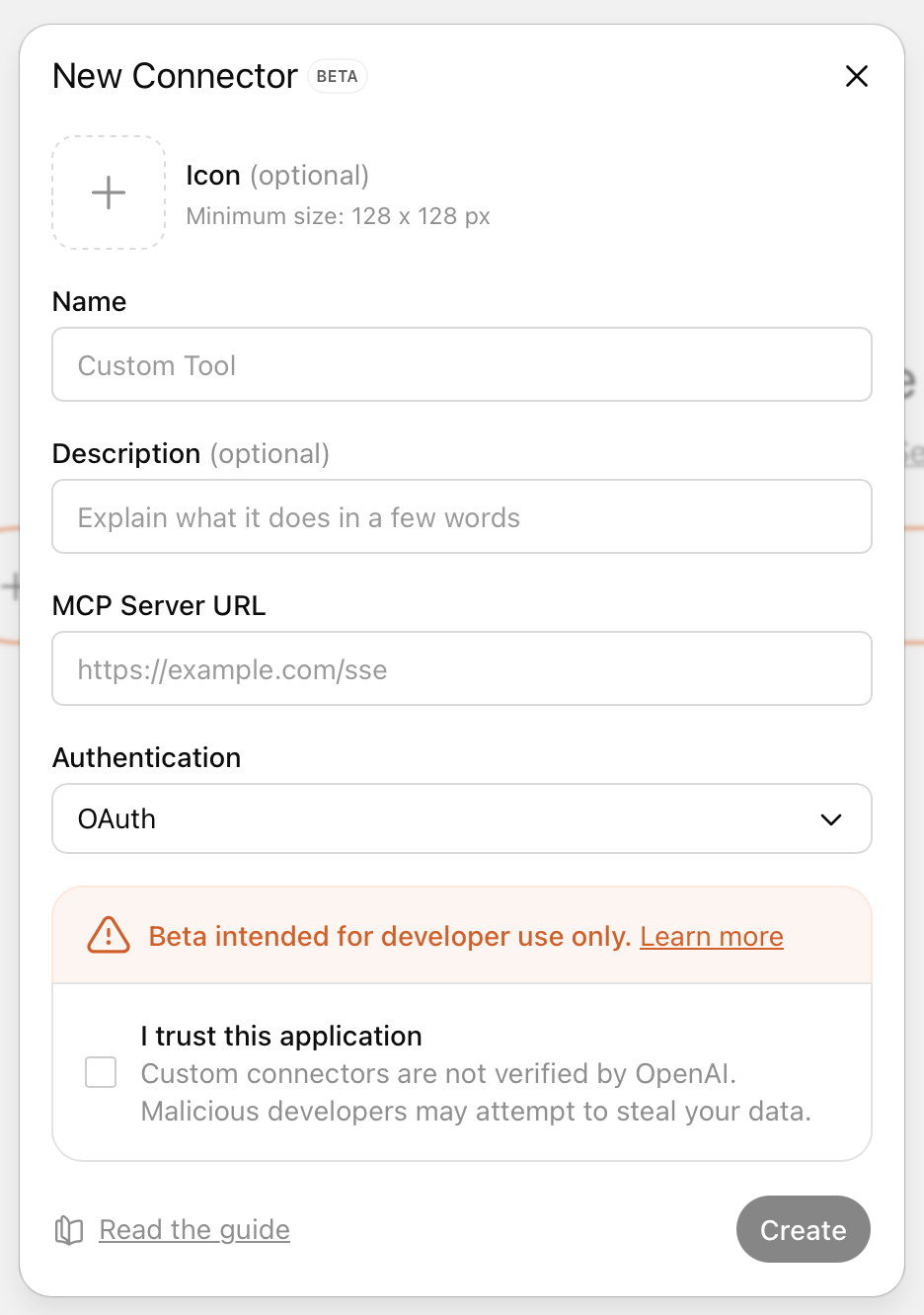The width and height of the screenshot is (924, 1315).
Task: Click the Custom Tool name input field
Action: click(462, 364)
